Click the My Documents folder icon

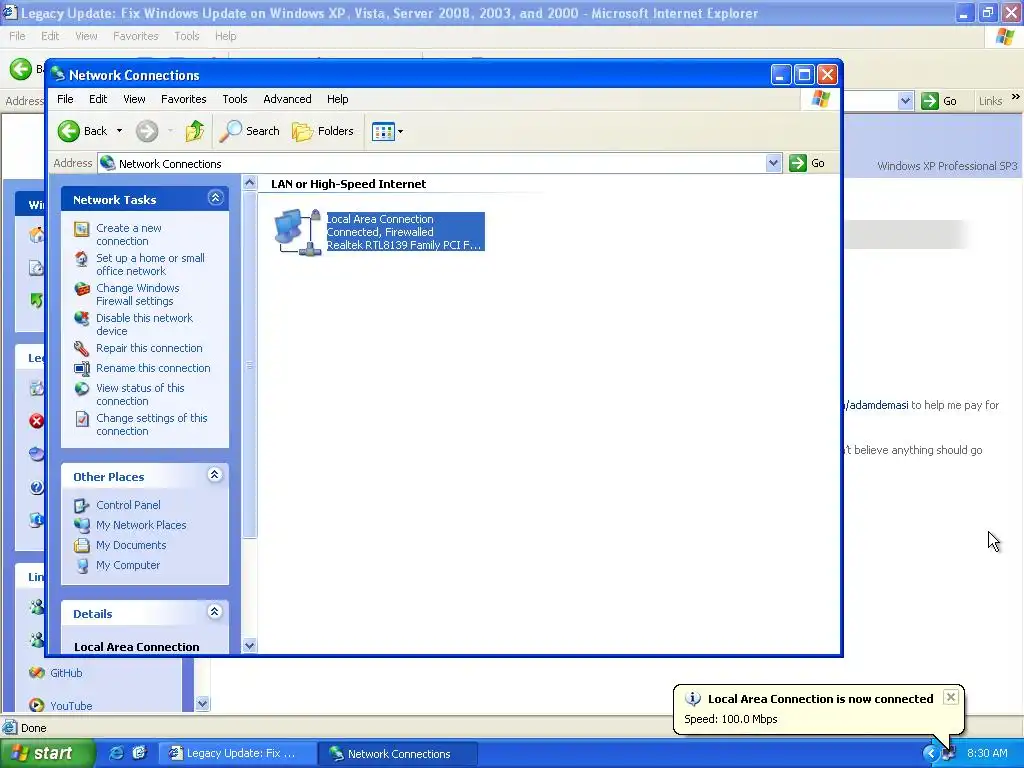coord(82,545)
